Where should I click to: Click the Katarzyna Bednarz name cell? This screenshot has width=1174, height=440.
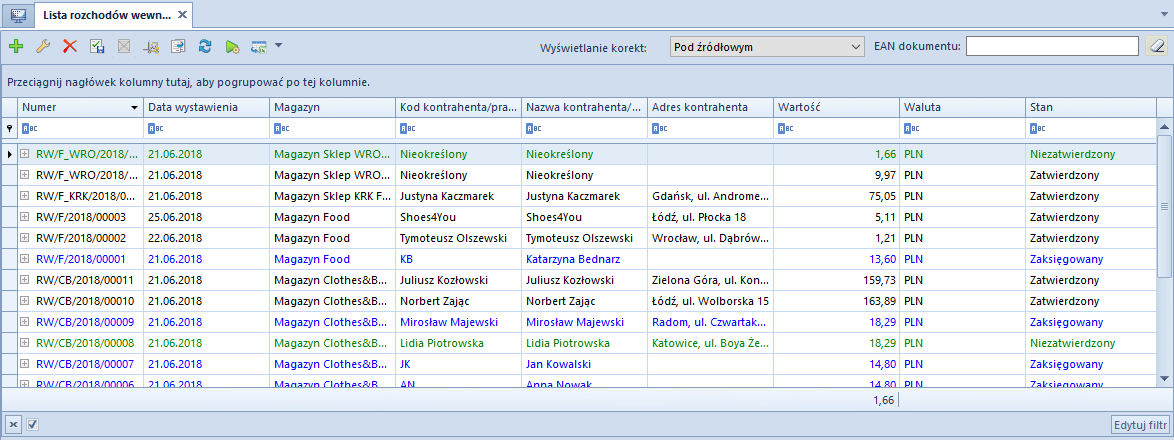[x=584, y=259]
